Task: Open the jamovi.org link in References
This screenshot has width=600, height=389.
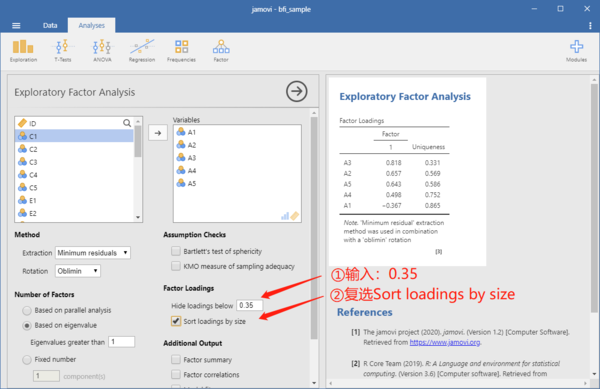Action: 445,342
